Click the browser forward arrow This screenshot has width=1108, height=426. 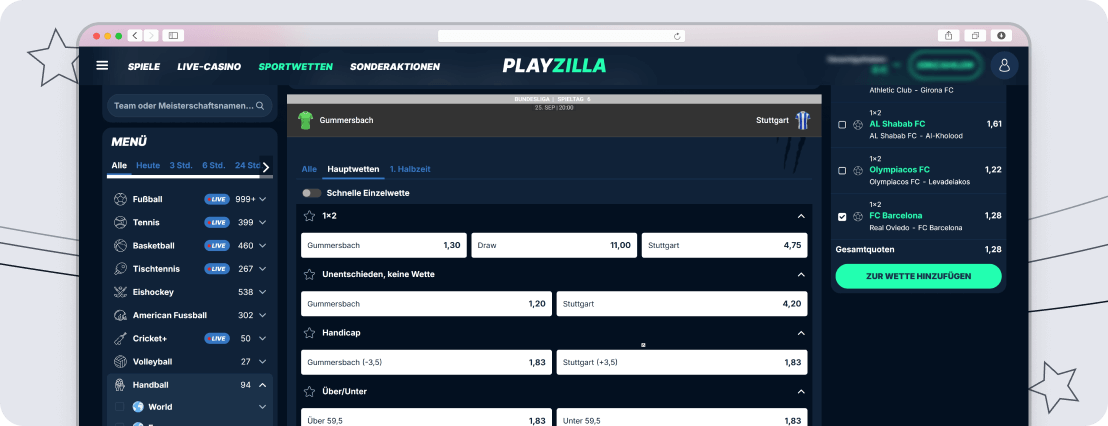(151, 35)
